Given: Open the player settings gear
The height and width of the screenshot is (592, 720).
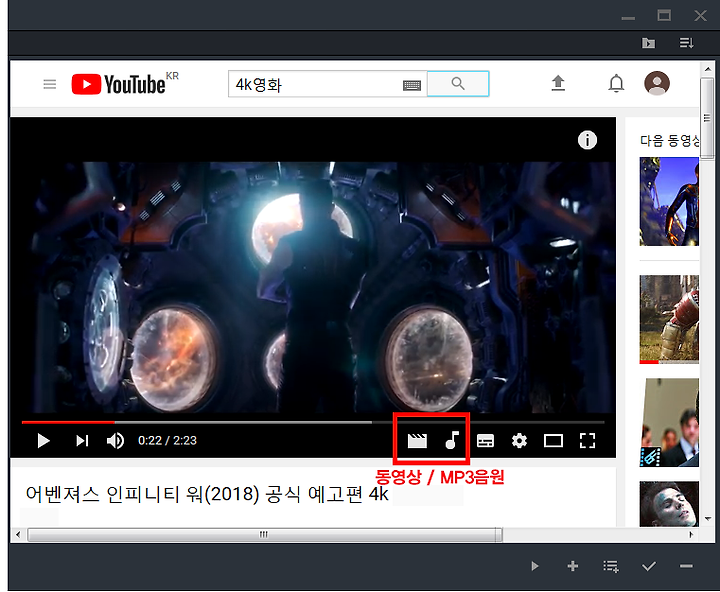Looking at the screenshot, I should [519, 441].
